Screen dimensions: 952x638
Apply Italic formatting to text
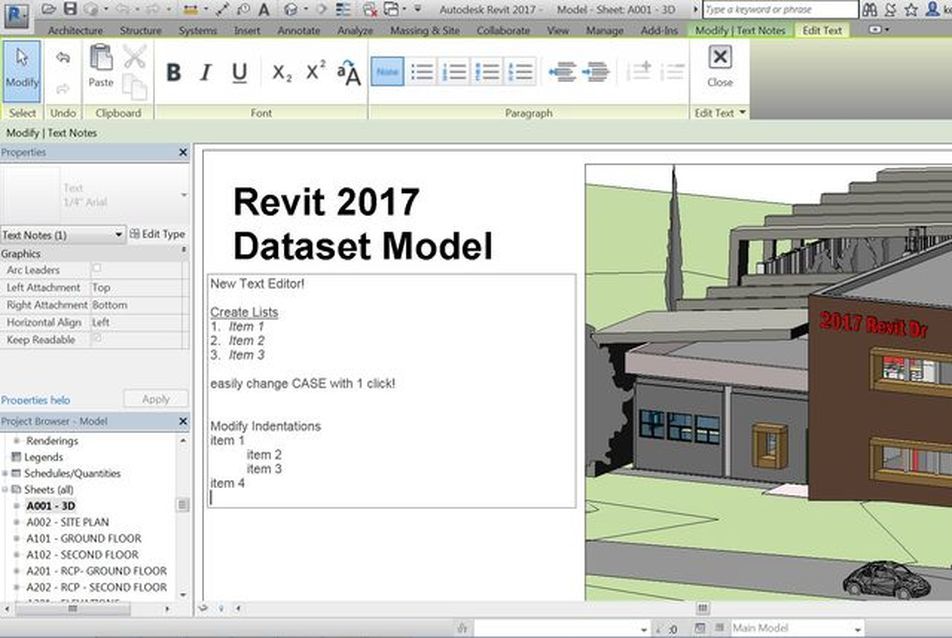click(x=206, y=72)
